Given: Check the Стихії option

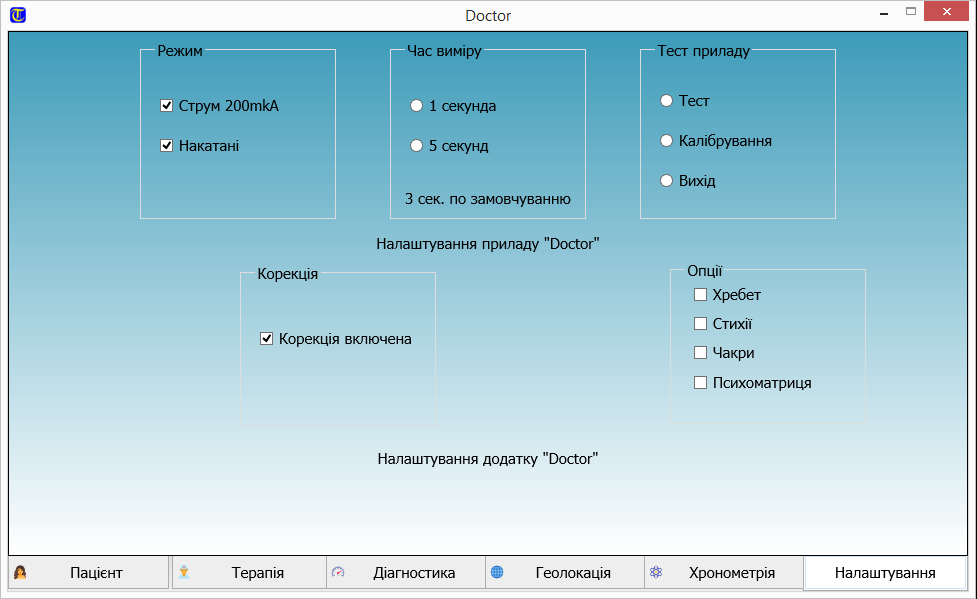Looking at the screenshot, I should point(701,324).
